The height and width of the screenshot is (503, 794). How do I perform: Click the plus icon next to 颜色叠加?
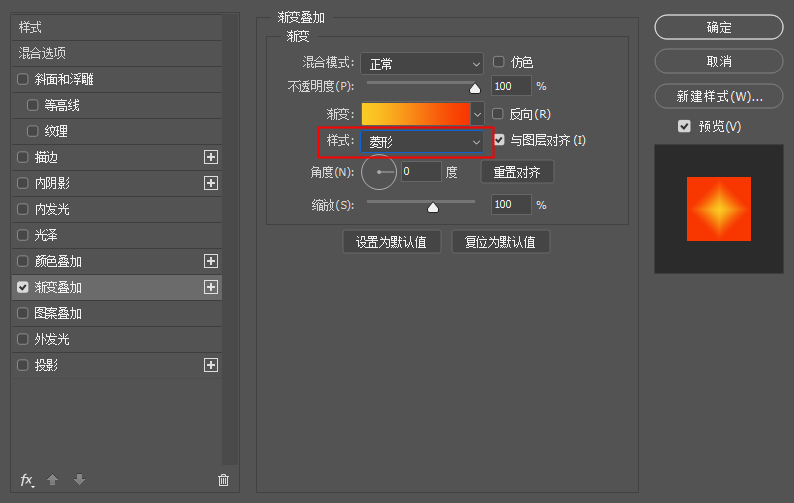(x=211, y=261)
